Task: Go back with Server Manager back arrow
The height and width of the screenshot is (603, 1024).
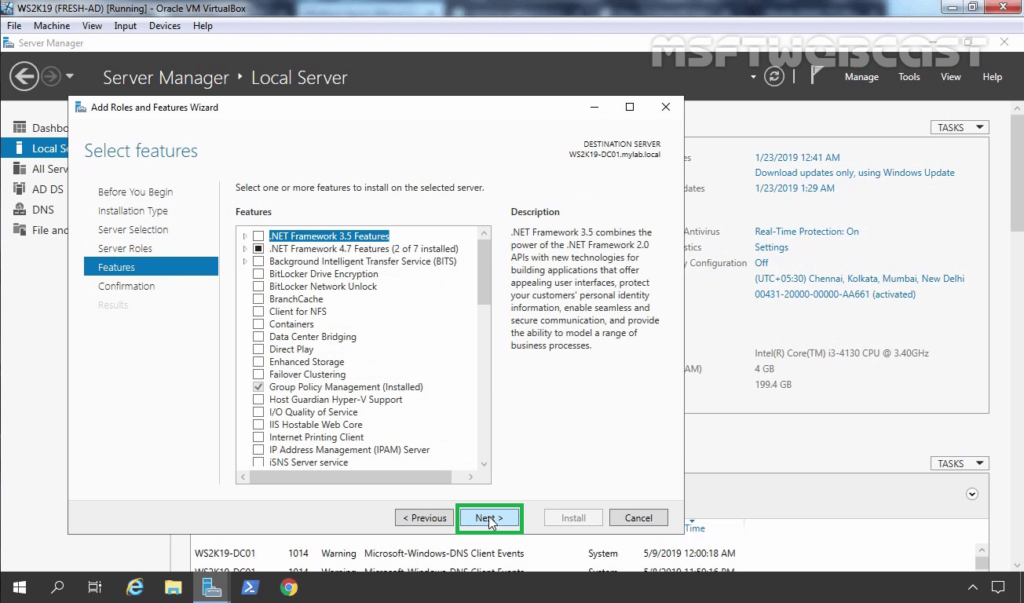Action: [x=24, y=77]
